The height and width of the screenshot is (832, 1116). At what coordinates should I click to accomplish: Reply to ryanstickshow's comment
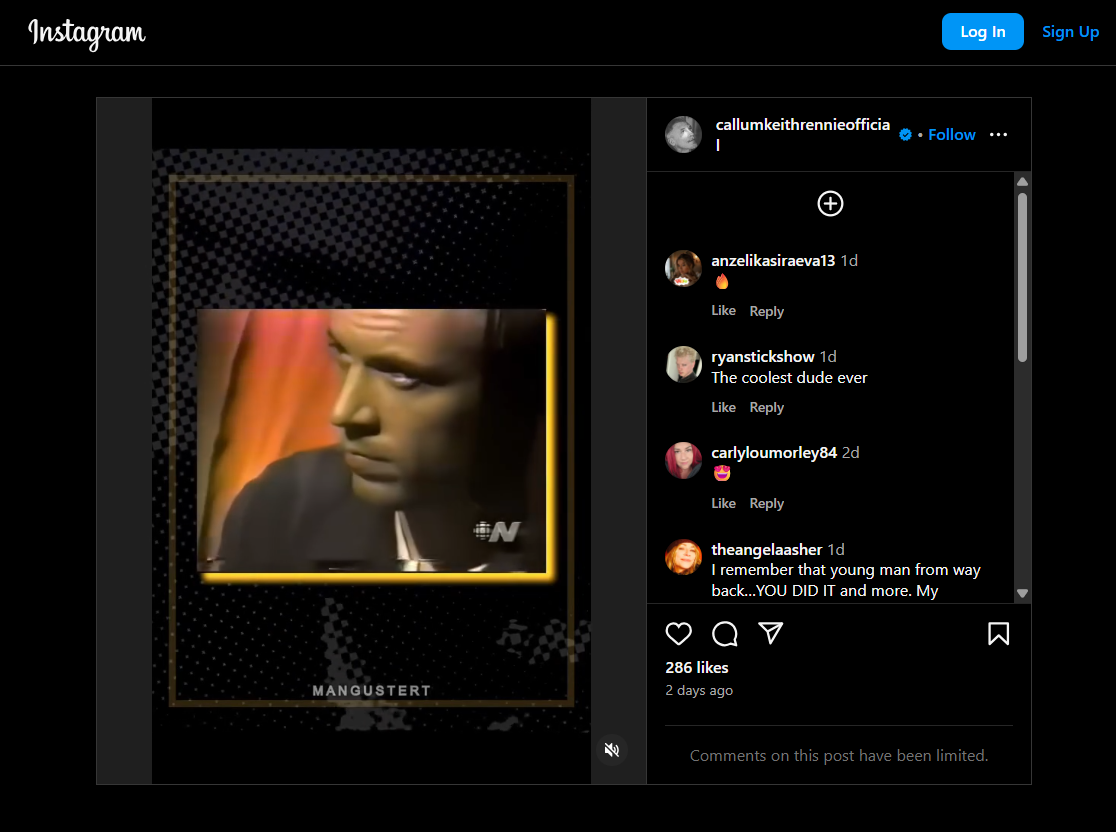[x=767, y=407]
